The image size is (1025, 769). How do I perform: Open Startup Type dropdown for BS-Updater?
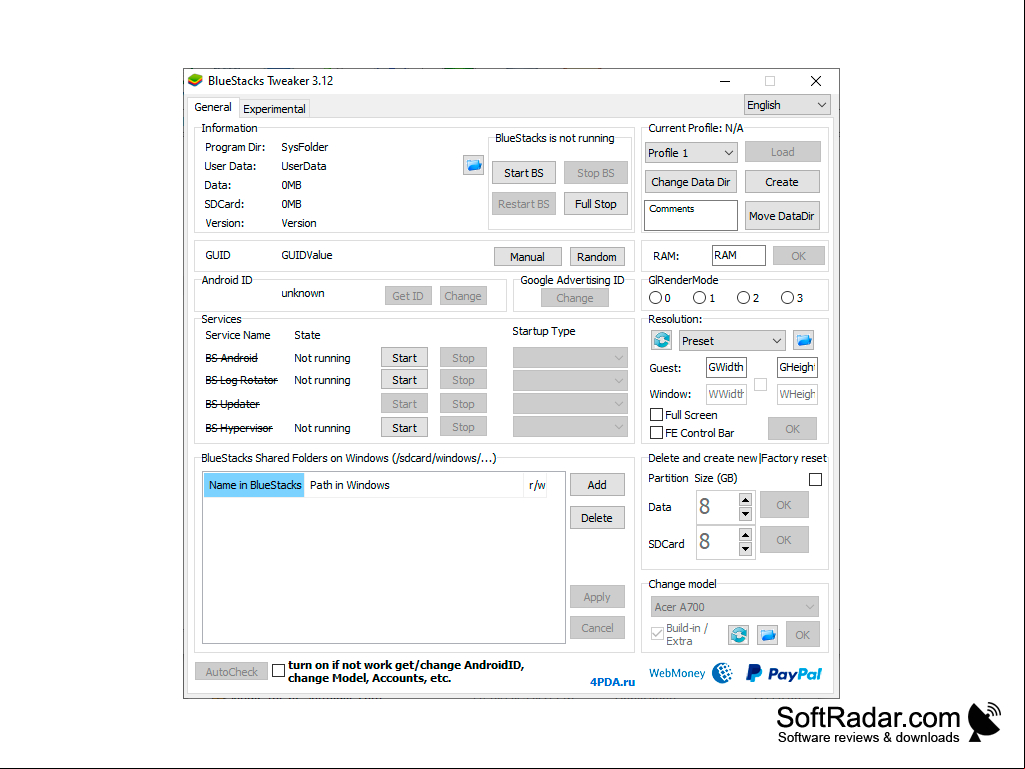coord(570,403)
